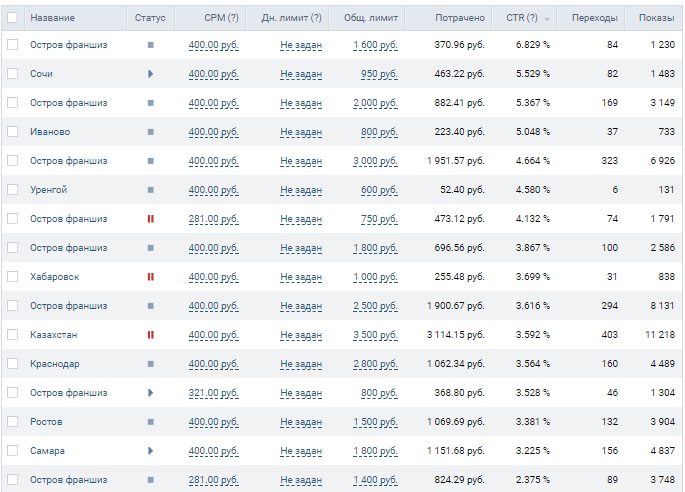Click the 403 clicks value in the Казахстан row
Image resolution: width=685 pixels, height=492 pixels.
point(609,335)
